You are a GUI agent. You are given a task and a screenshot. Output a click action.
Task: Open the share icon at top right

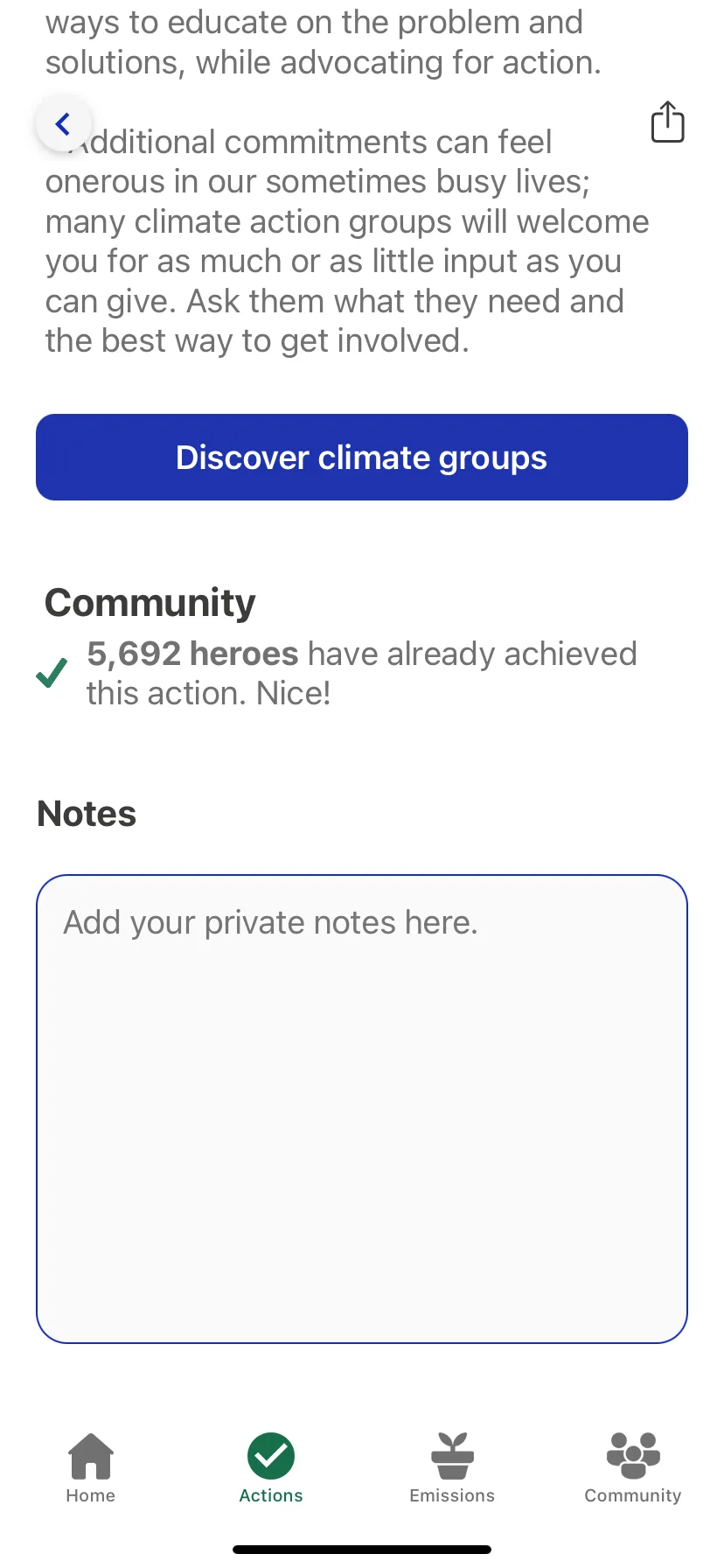click(x=667, y=122)
